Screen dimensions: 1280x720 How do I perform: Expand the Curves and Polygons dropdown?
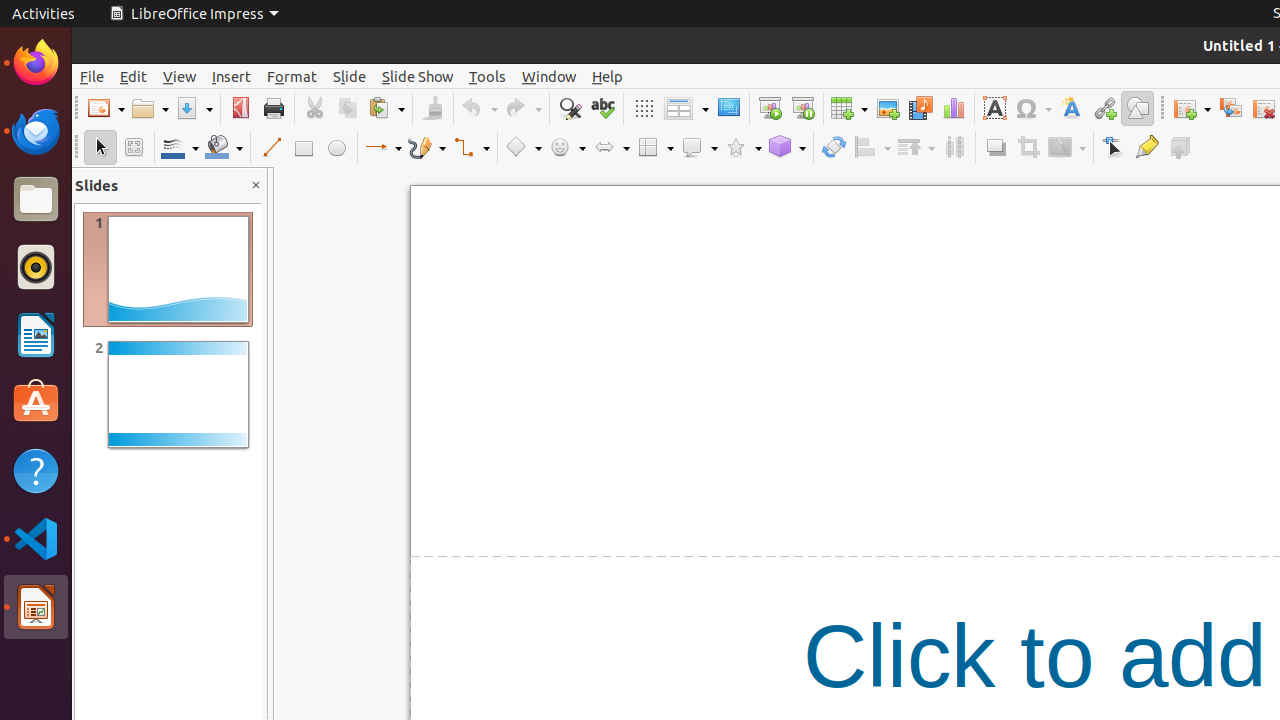coord(440,147)
